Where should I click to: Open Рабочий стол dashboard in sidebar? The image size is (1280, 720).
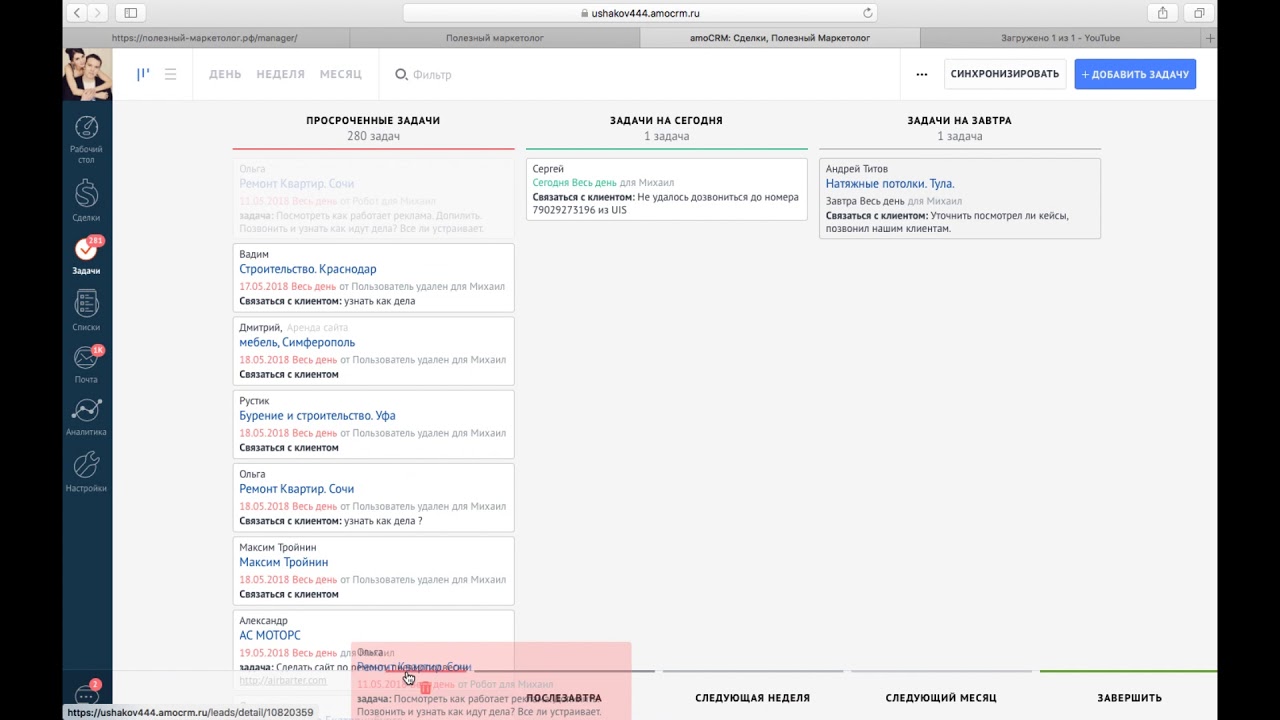click(x=86, y=138)
